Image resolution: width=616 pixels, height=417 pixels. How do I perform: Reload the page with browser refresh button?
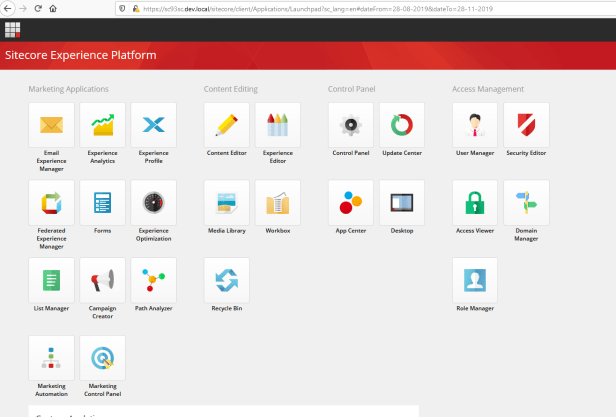pos(36,8)
